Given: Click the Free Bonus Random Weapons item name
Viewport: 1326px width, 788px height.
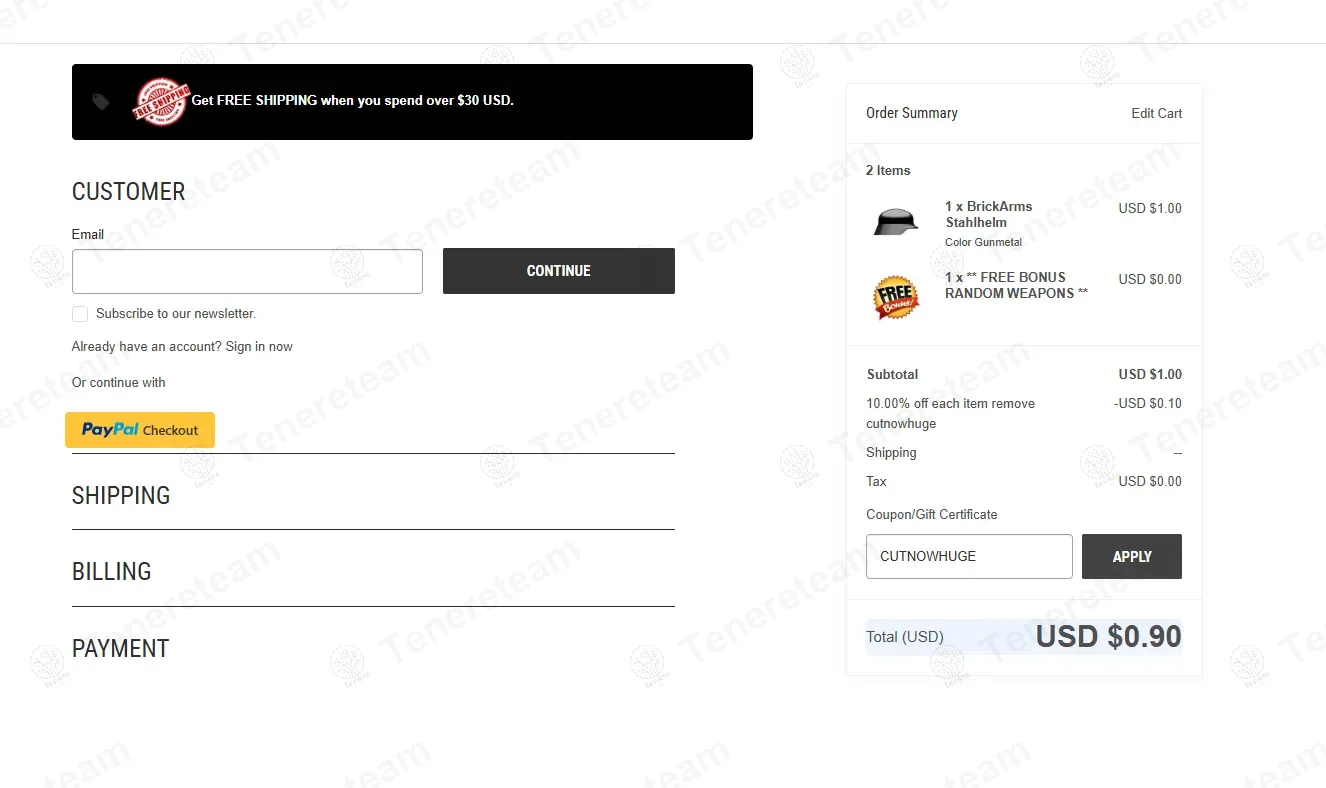Looking at the screenshot, I should click(x=1016, y=286).
